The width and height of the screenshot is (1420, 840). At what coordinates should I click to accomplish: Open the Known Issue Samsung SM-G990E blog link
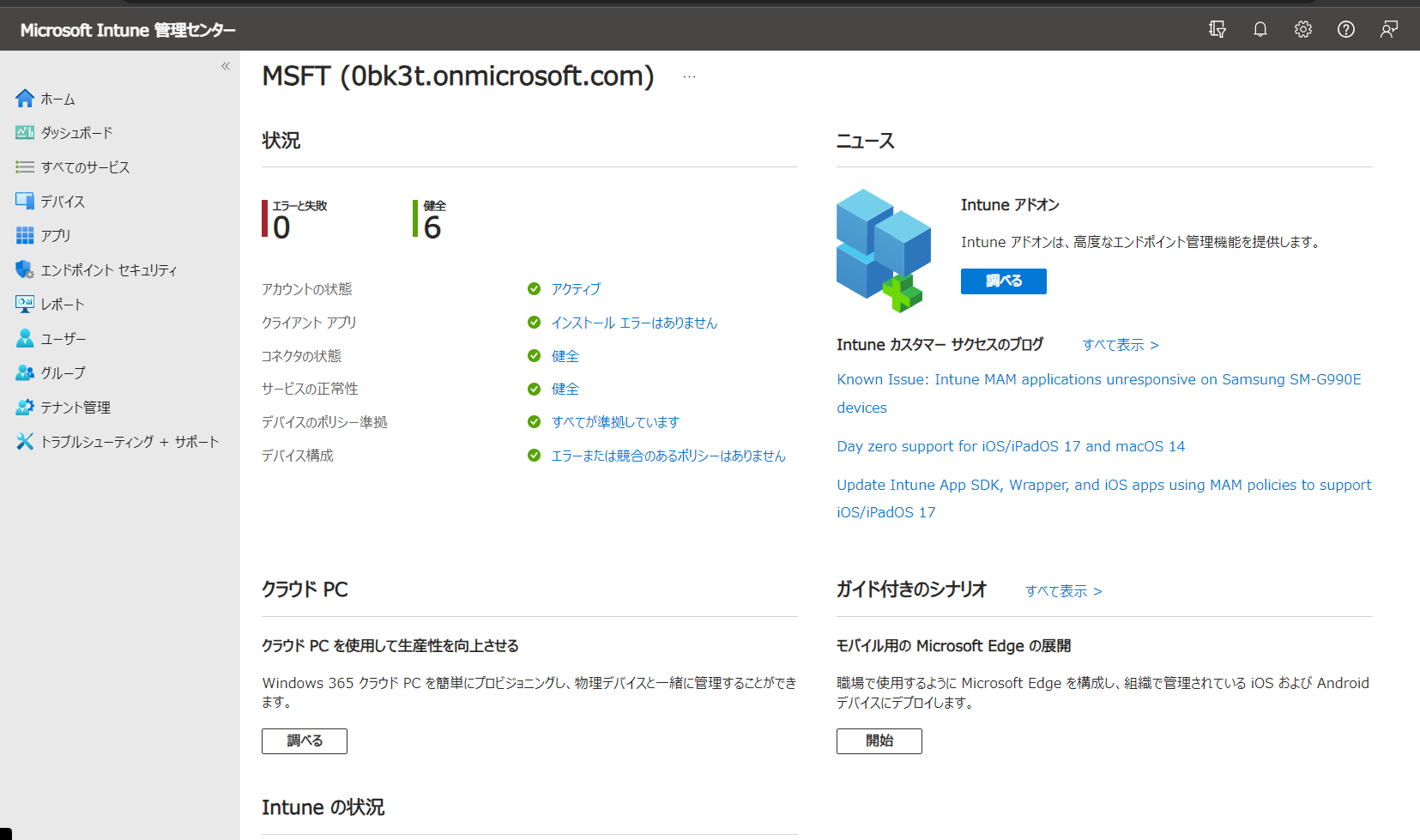click(1099, 393)
